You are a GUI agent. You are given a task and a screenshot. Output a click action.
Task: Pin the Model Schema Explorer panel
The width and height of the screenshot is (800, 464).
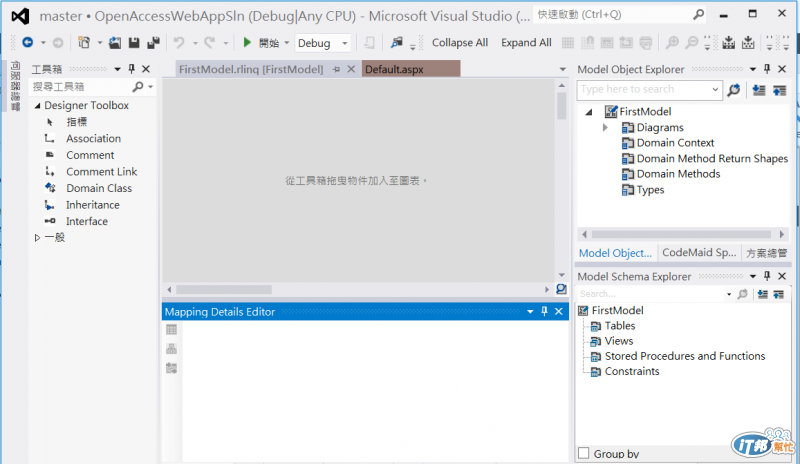767,276
